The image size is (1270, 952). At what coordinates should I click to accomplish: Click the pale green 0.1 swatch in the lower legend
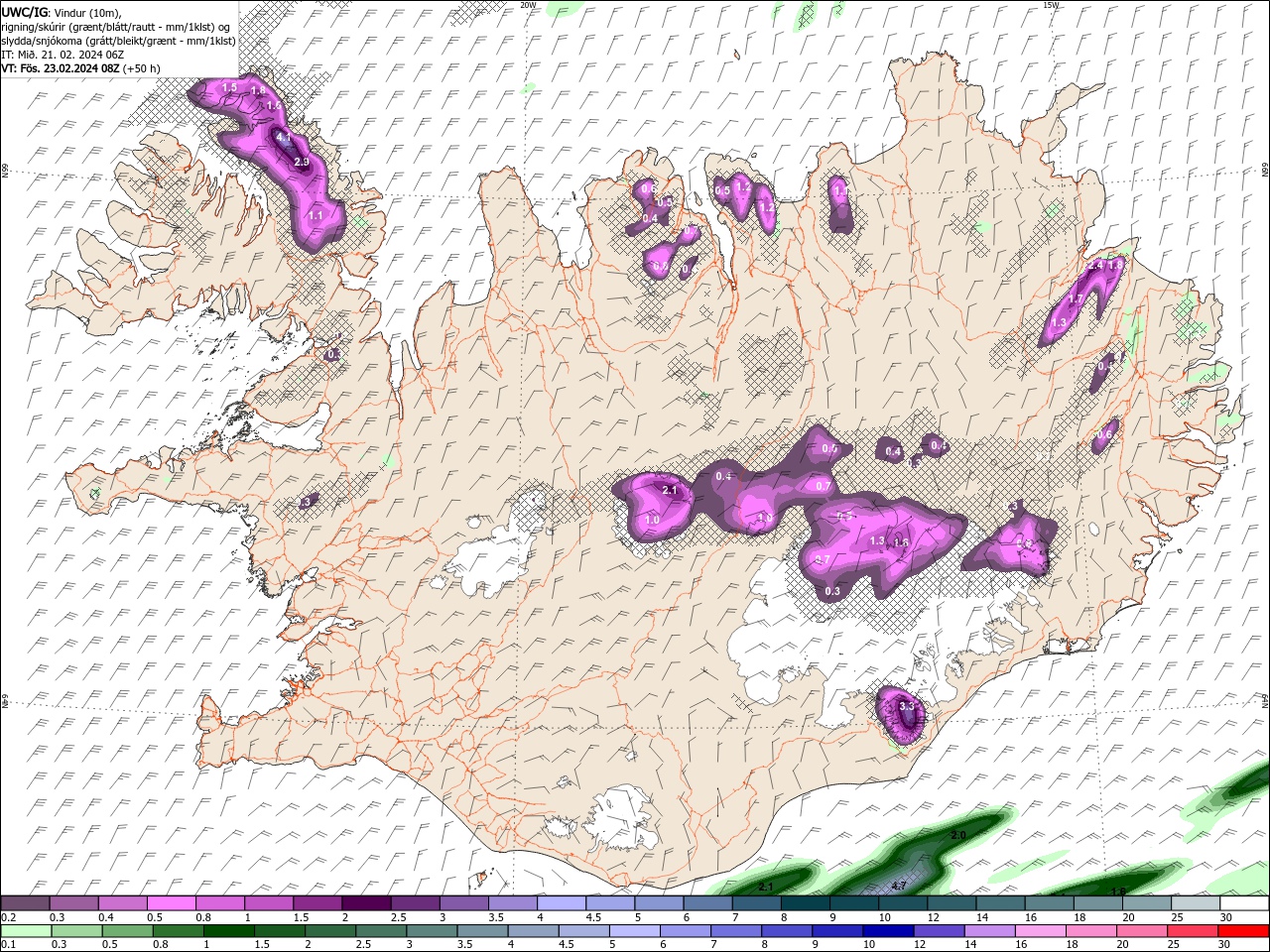[x=27, y=931]
